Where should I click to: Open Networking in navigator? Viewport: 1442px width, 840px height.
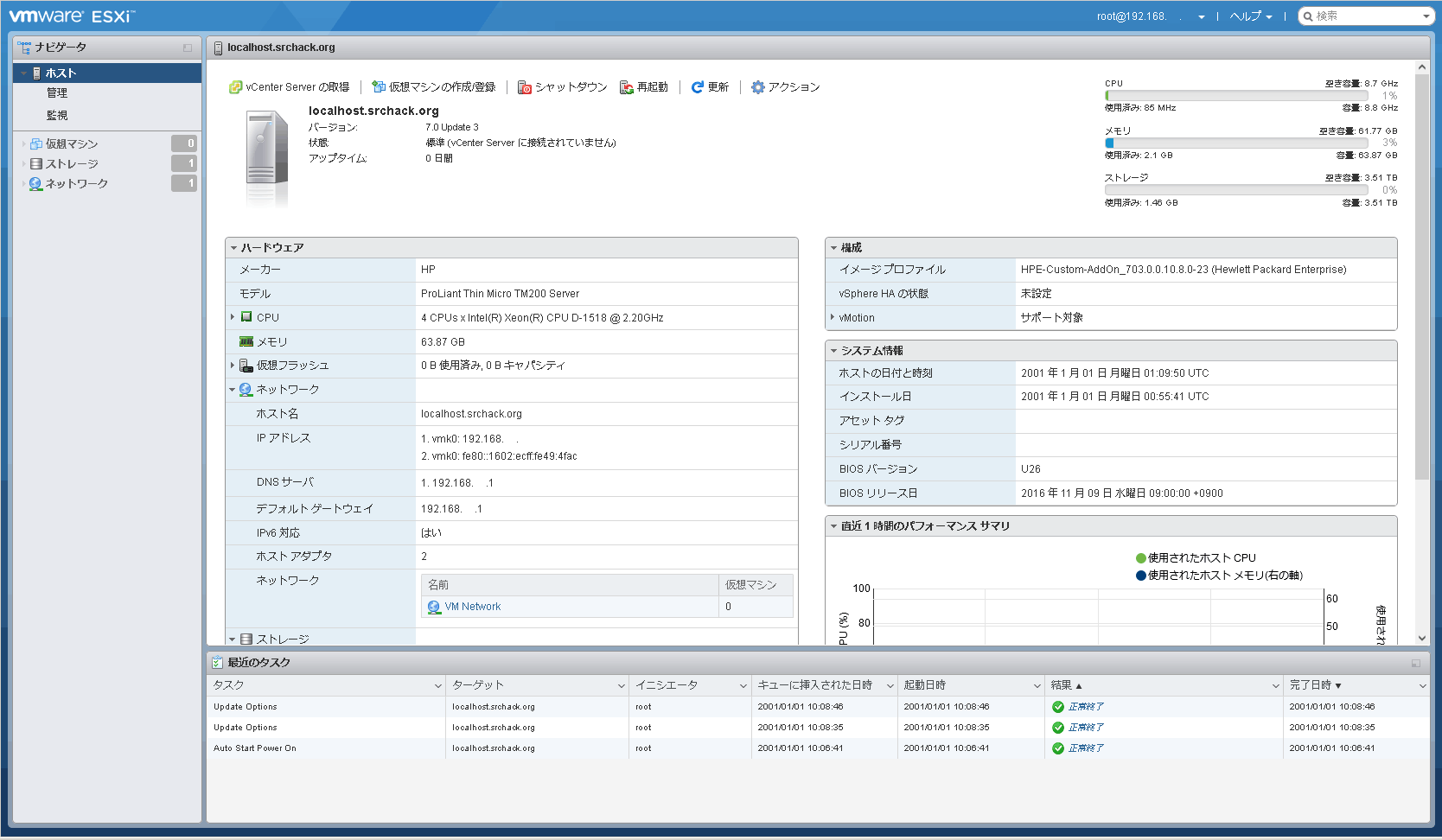(x=77, y=184)
